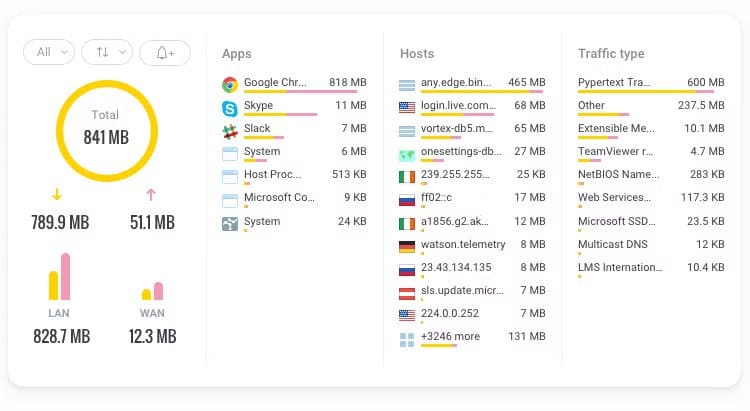The height and width of the screenshot is (411, 750).
Task: Select the Hypertext Transfer traffic type row
Action: tap(651, 84)
